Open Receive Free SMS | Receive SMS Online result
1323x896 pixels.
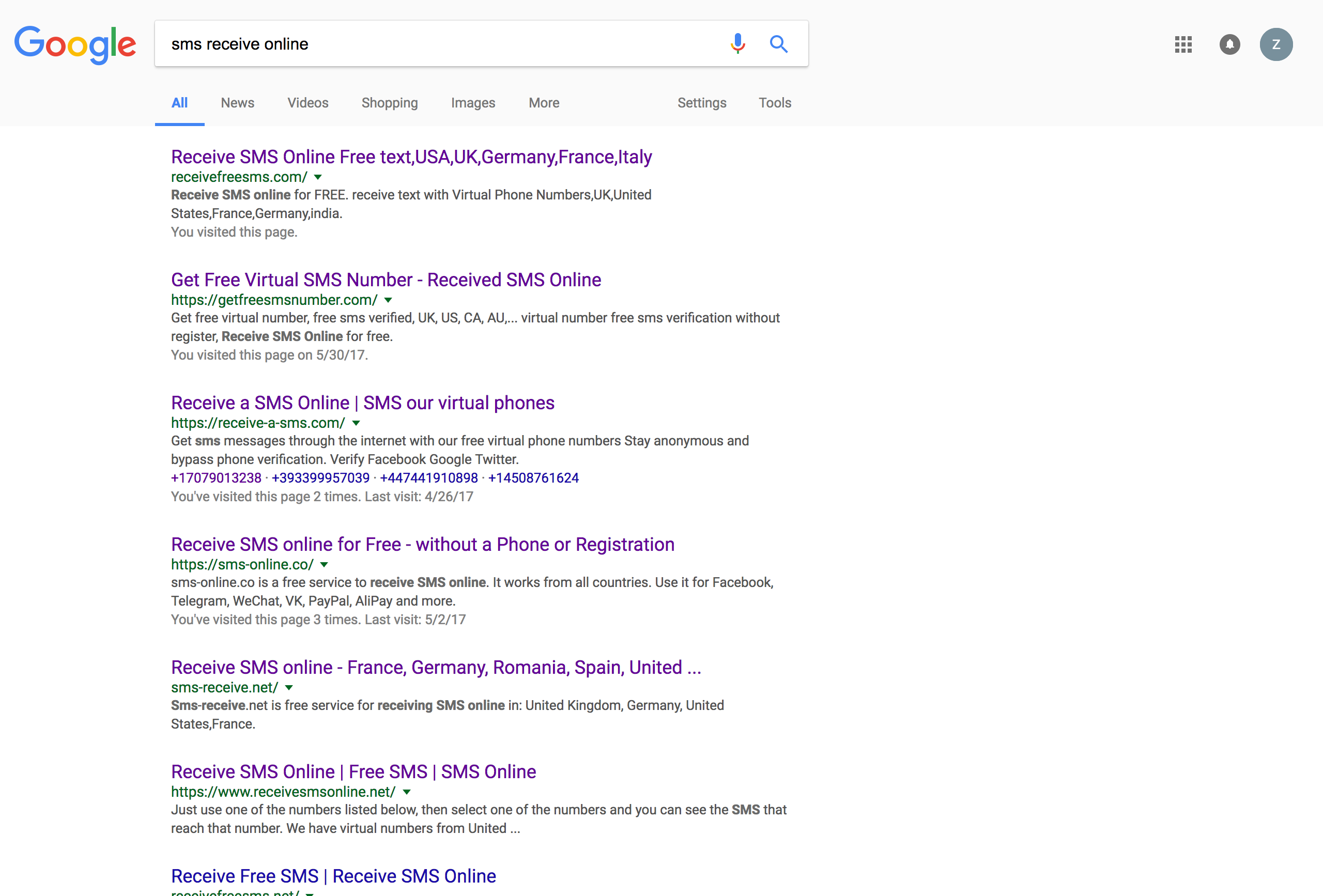pyautogui.click(x=333, y=876)
